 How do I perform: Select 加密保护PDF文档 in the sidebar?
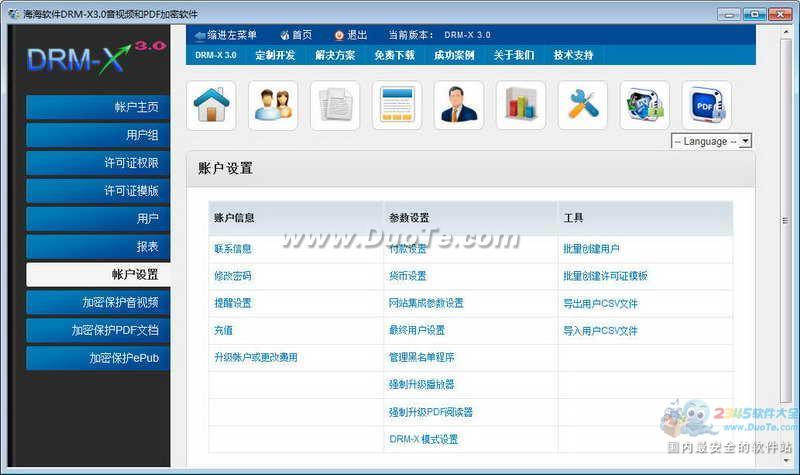[98, 331]
